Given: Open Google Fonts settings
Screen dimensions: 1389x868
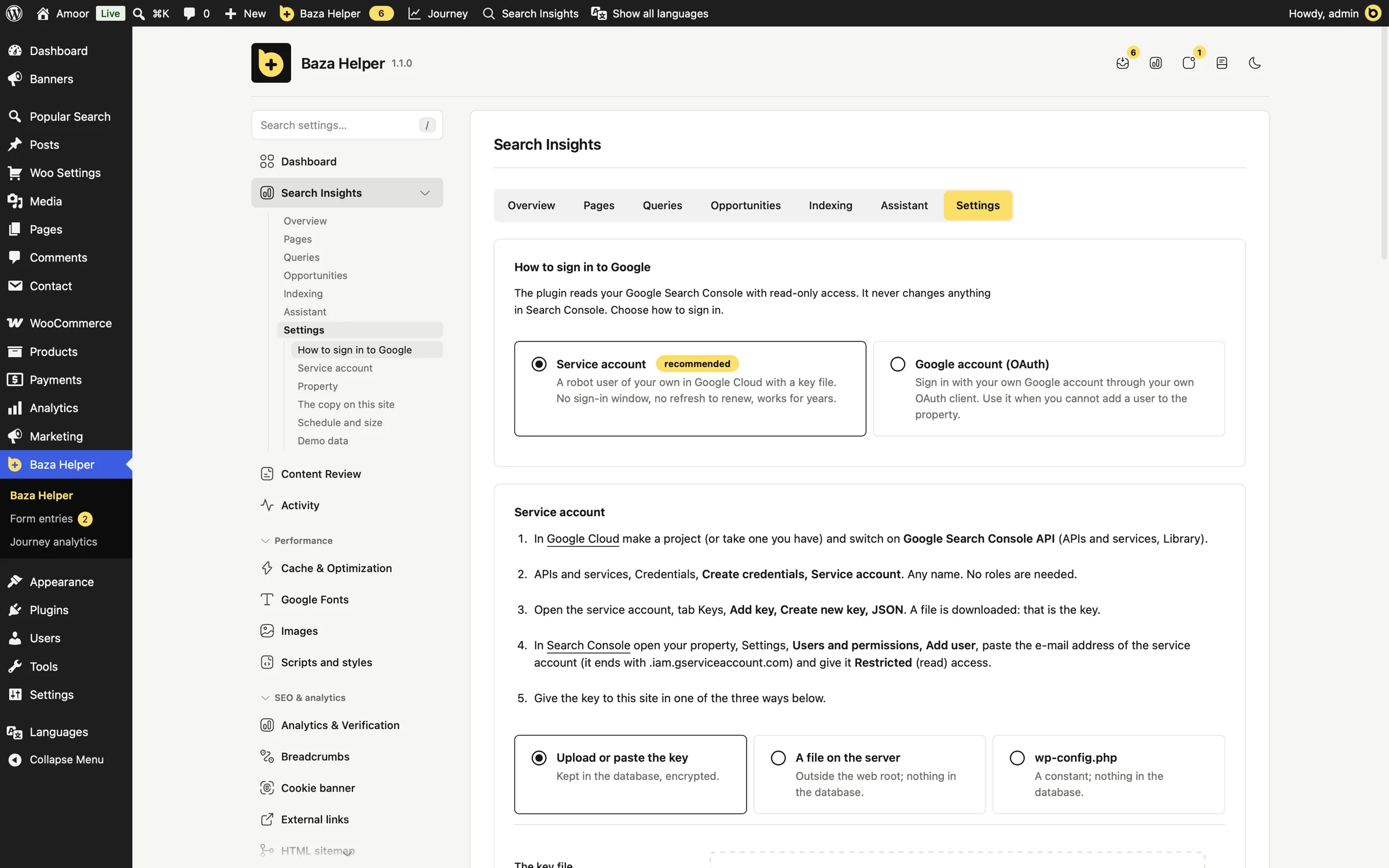Looking at the screenshot, I should [347, 599].
